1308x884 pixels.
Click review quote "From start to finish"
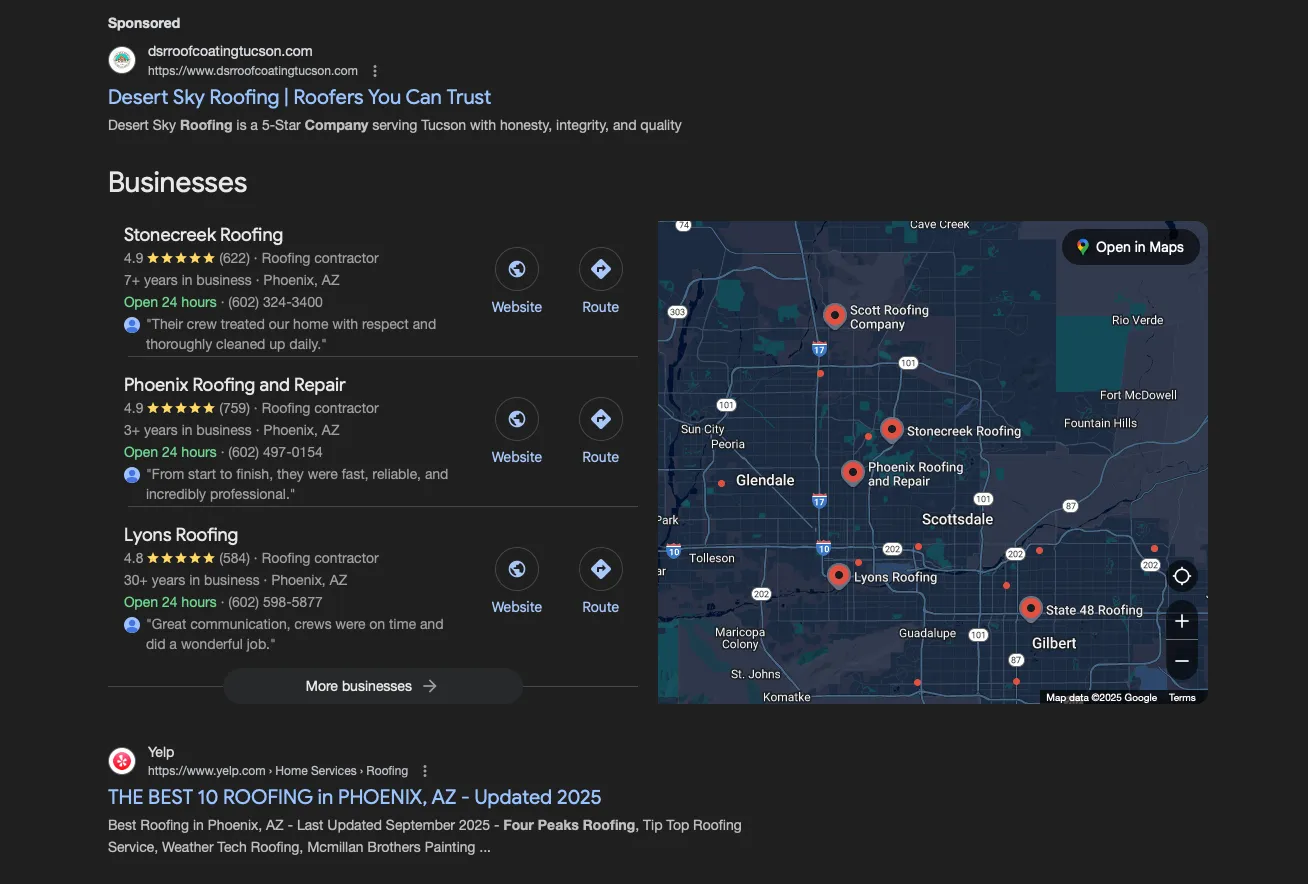[x=297, y=484]
